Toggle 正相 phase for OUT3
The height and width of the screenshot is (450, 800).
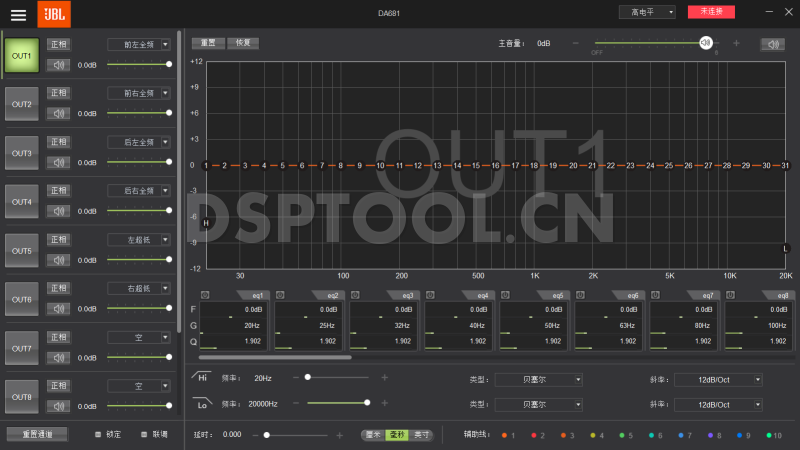pos(59,142)
